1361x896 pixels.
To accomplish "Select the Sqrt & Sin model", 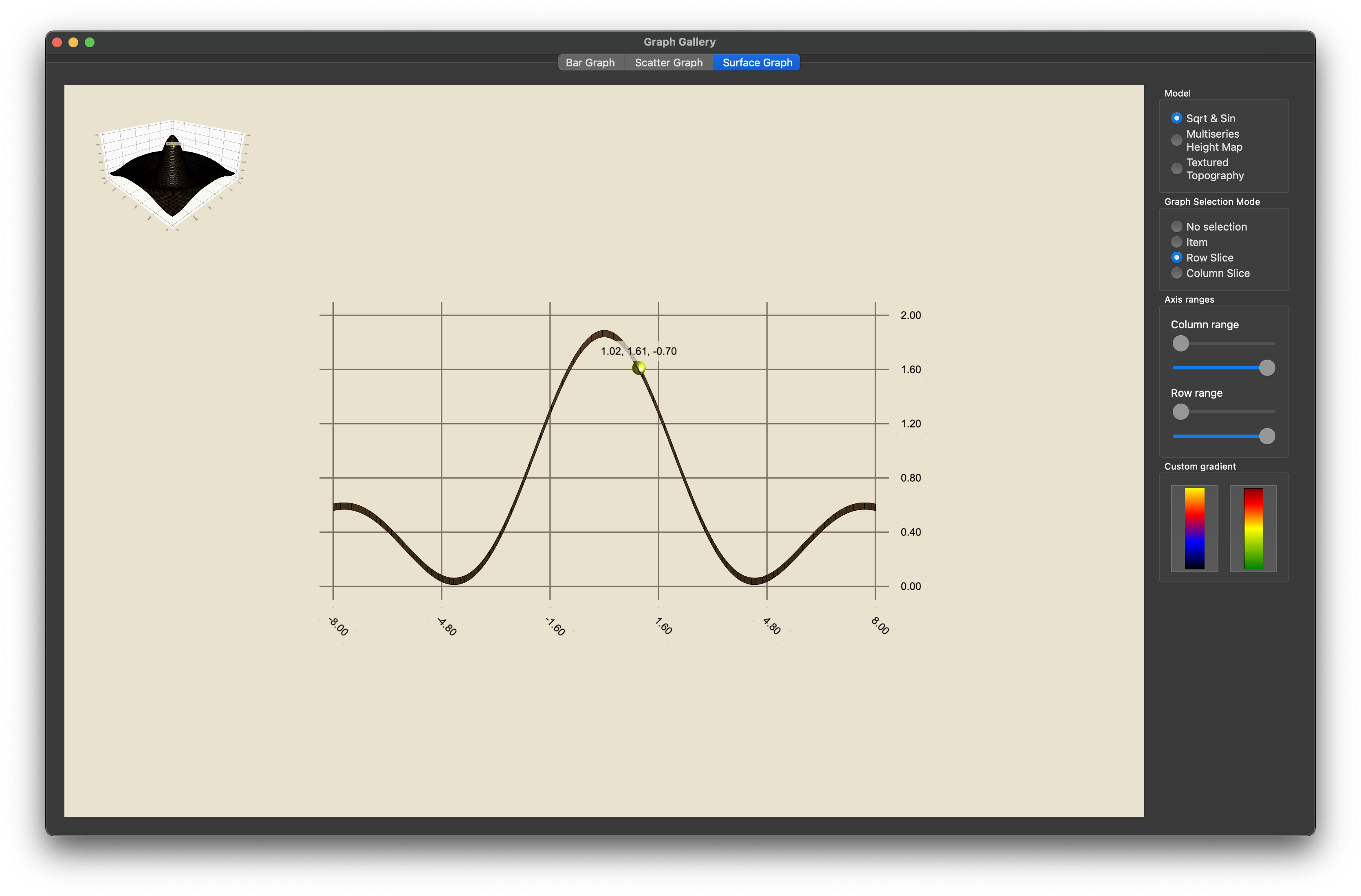I will 1204,118.
